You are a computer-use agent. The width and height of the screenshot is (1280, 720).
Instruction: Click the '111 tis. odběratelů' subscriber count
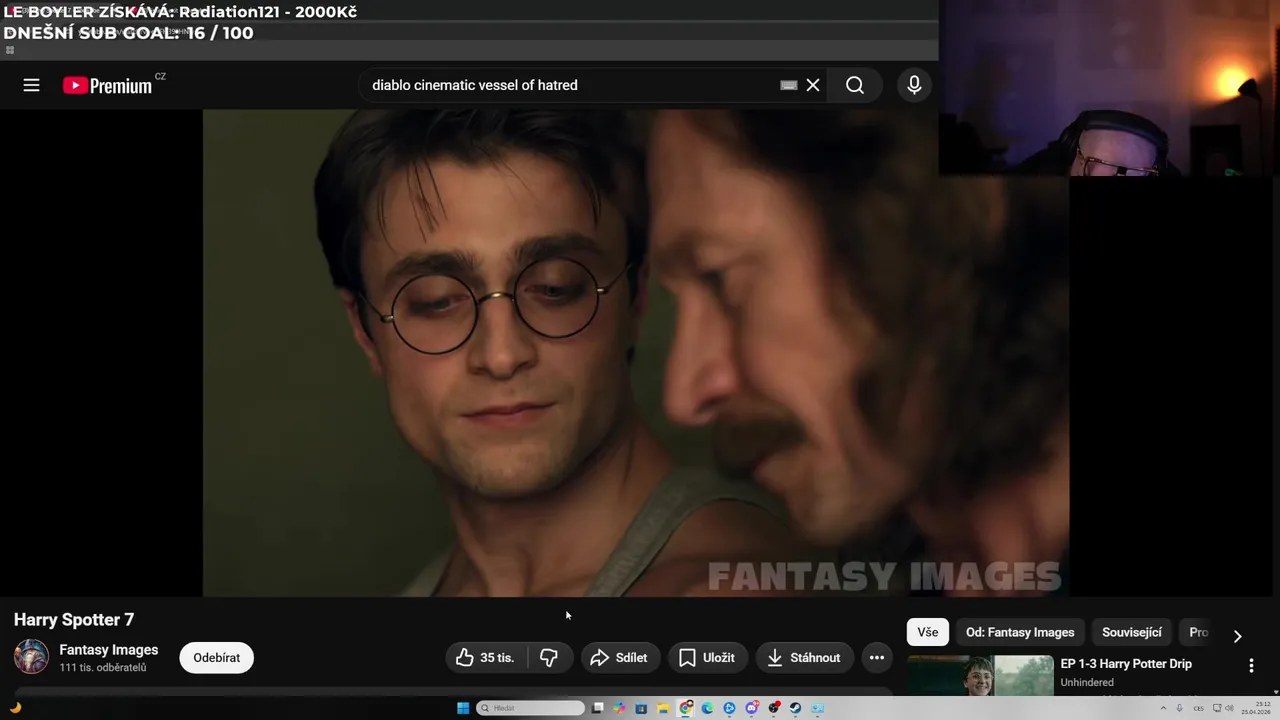coord(103,667)
